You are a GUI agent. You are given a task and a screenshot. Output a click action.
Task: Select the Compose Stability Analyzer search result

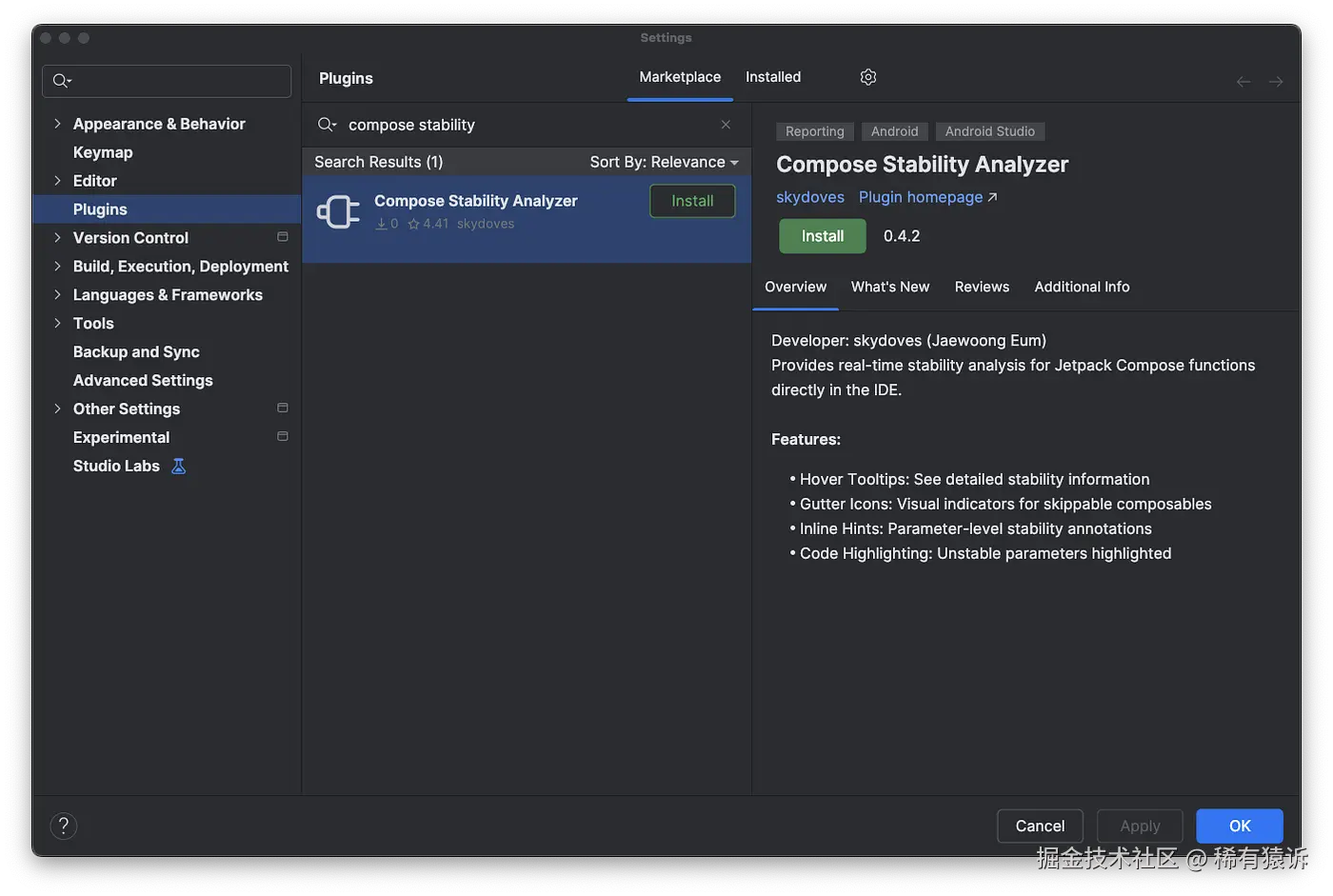click(x=527, y=220)
